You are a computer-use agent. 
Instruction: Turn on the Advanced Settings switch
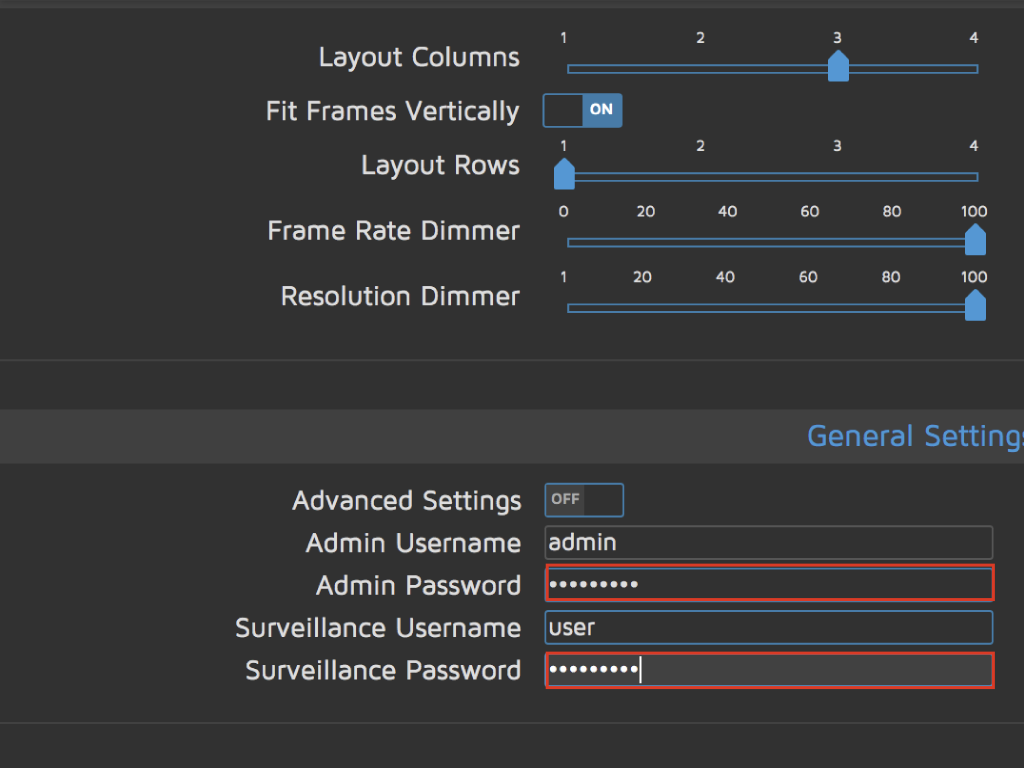tap(584, 500)
